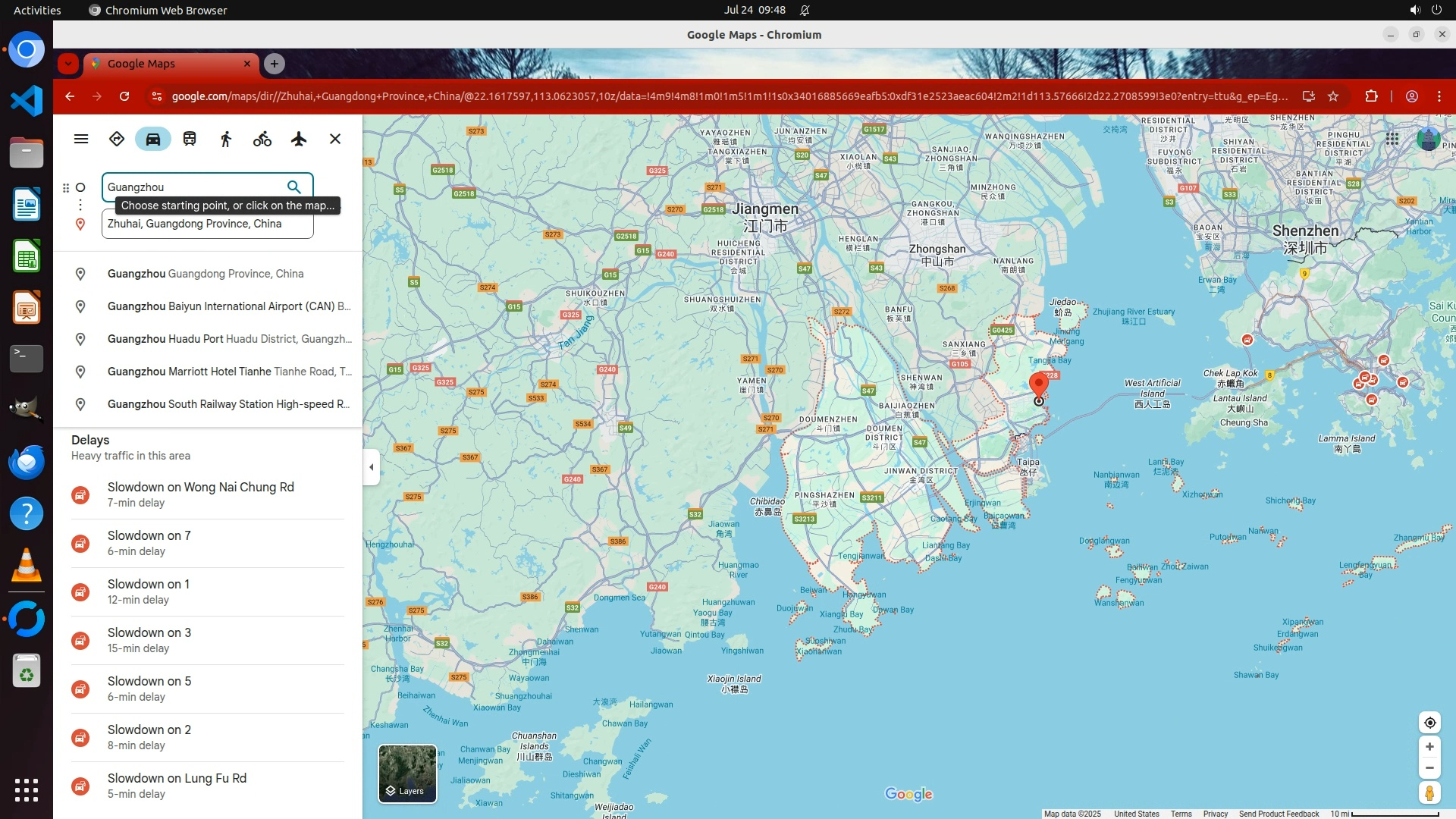The width and height of the screenshot is (1456, 819).
Task: Choose the cycling travel mode icon
Action: 262,139
